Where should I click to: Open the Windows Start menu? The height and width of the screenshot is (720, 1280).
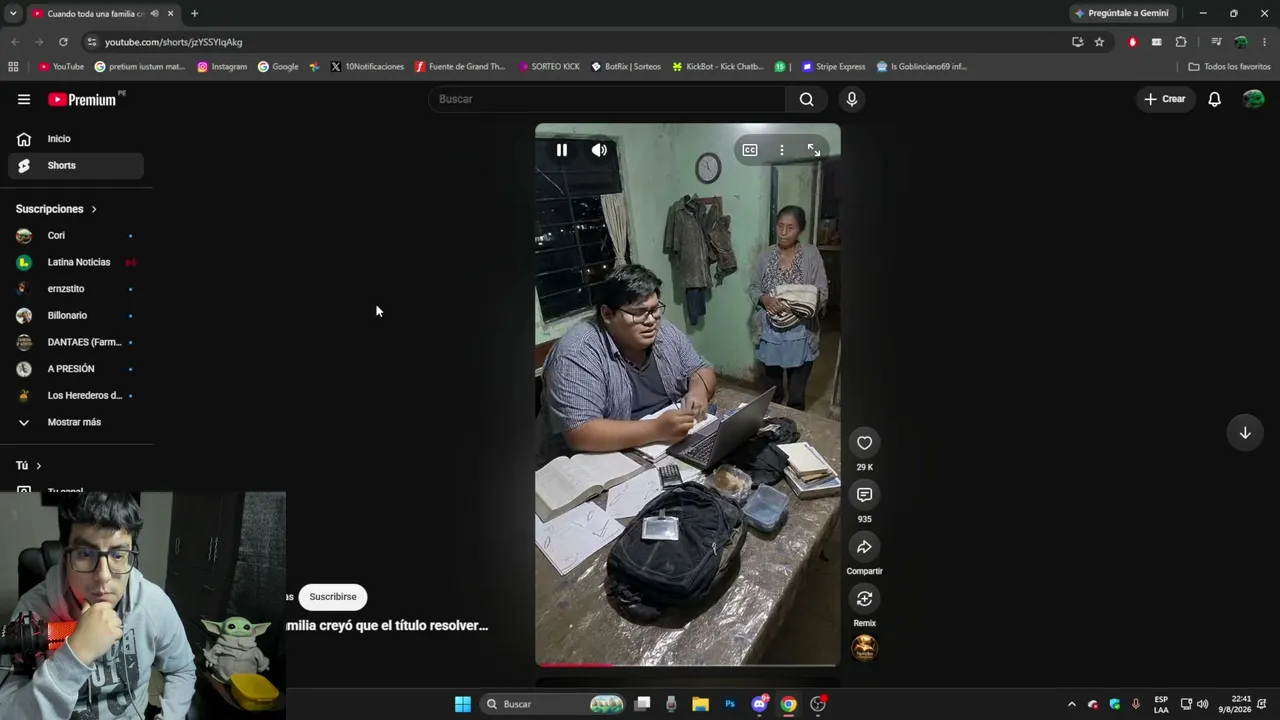click(x=463, y=704)
